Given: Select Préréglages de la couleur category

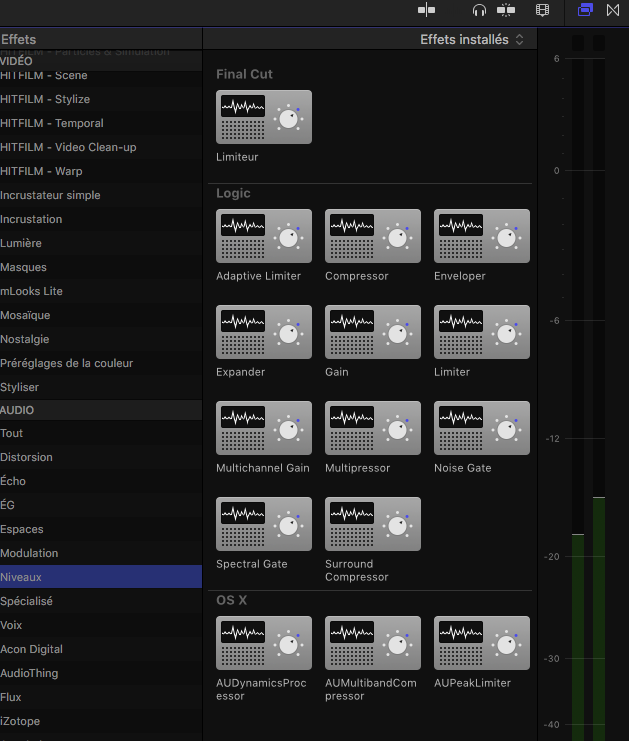Looking at the screenshot, I should coord(101,363).
